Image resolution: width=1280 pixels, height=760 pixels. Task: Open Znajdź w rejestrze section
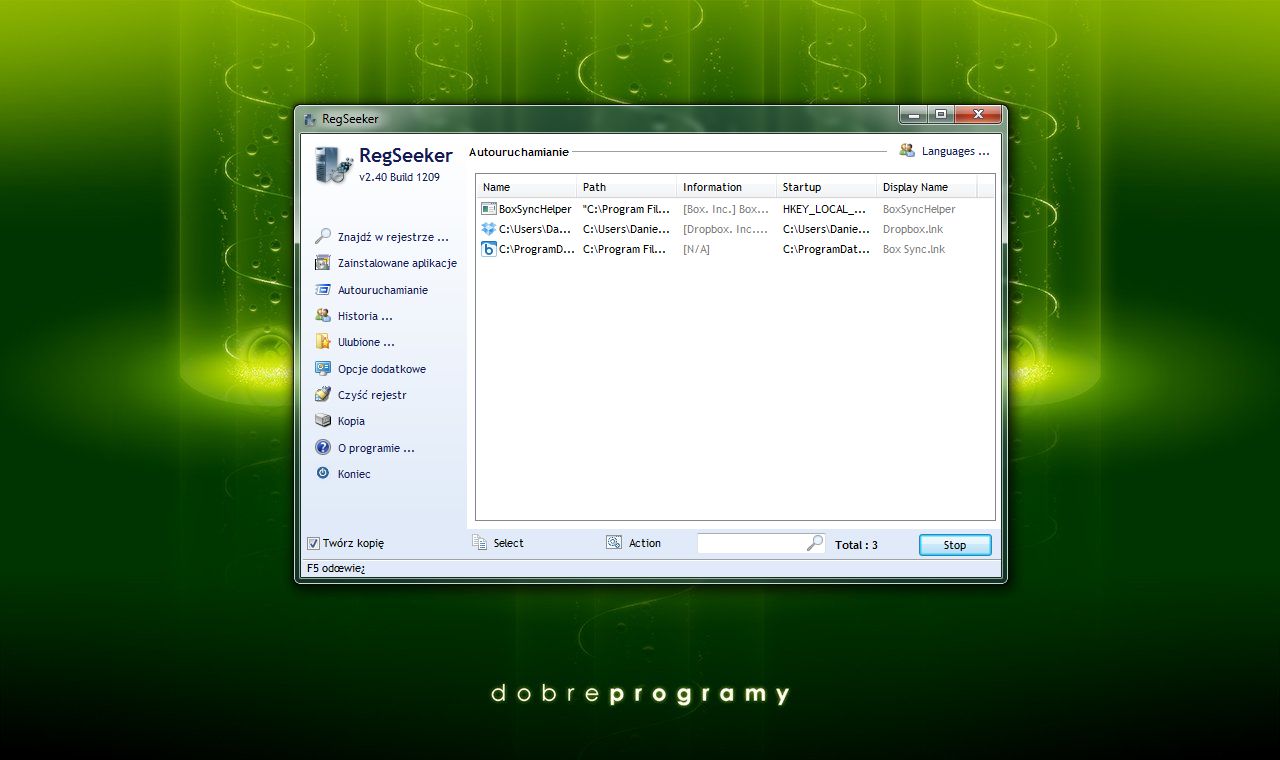(x=393, y=237)
